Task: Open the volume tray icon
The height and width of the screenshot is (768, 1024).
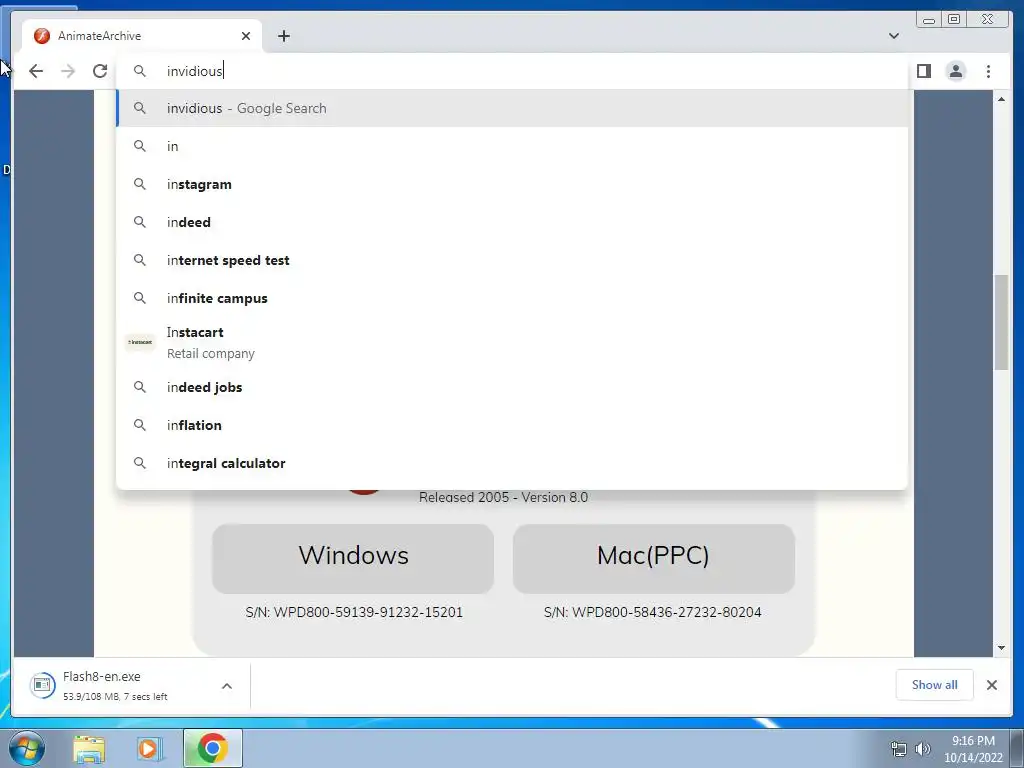Action: [x=922, y=749]
